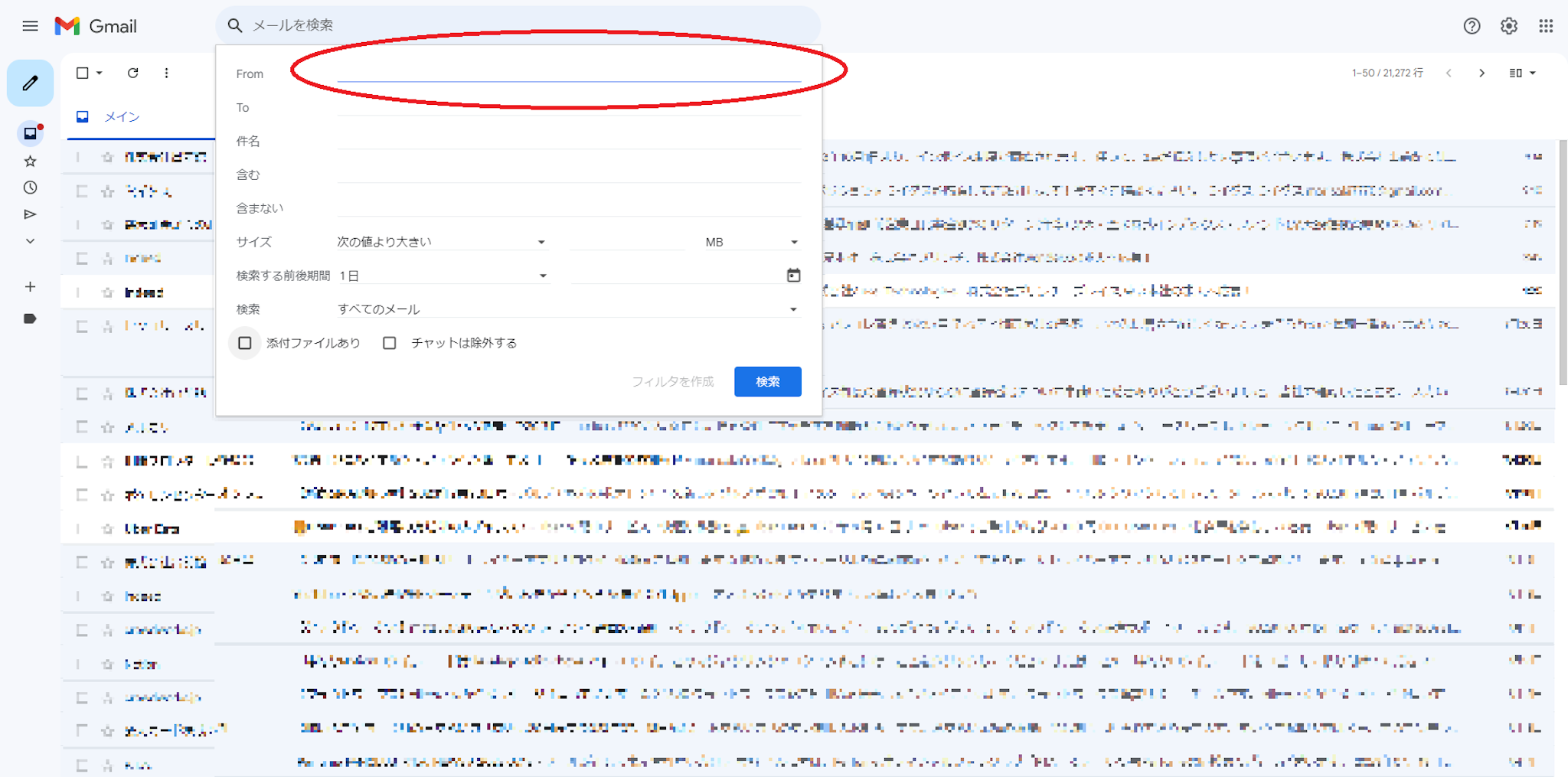This screenshot has height=777, width=1568.
Task: Open Snoozed mail clock icon
Action: click(30, 188)
